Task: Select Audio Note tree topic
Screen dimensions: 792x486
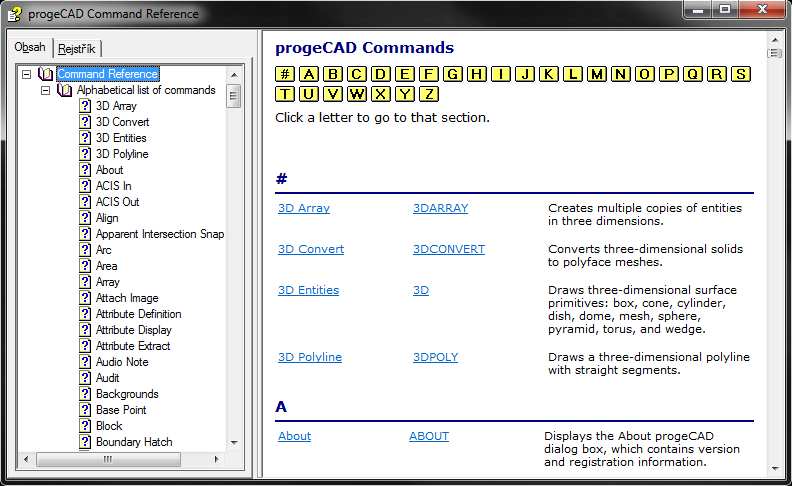Action: coord(122,362)
